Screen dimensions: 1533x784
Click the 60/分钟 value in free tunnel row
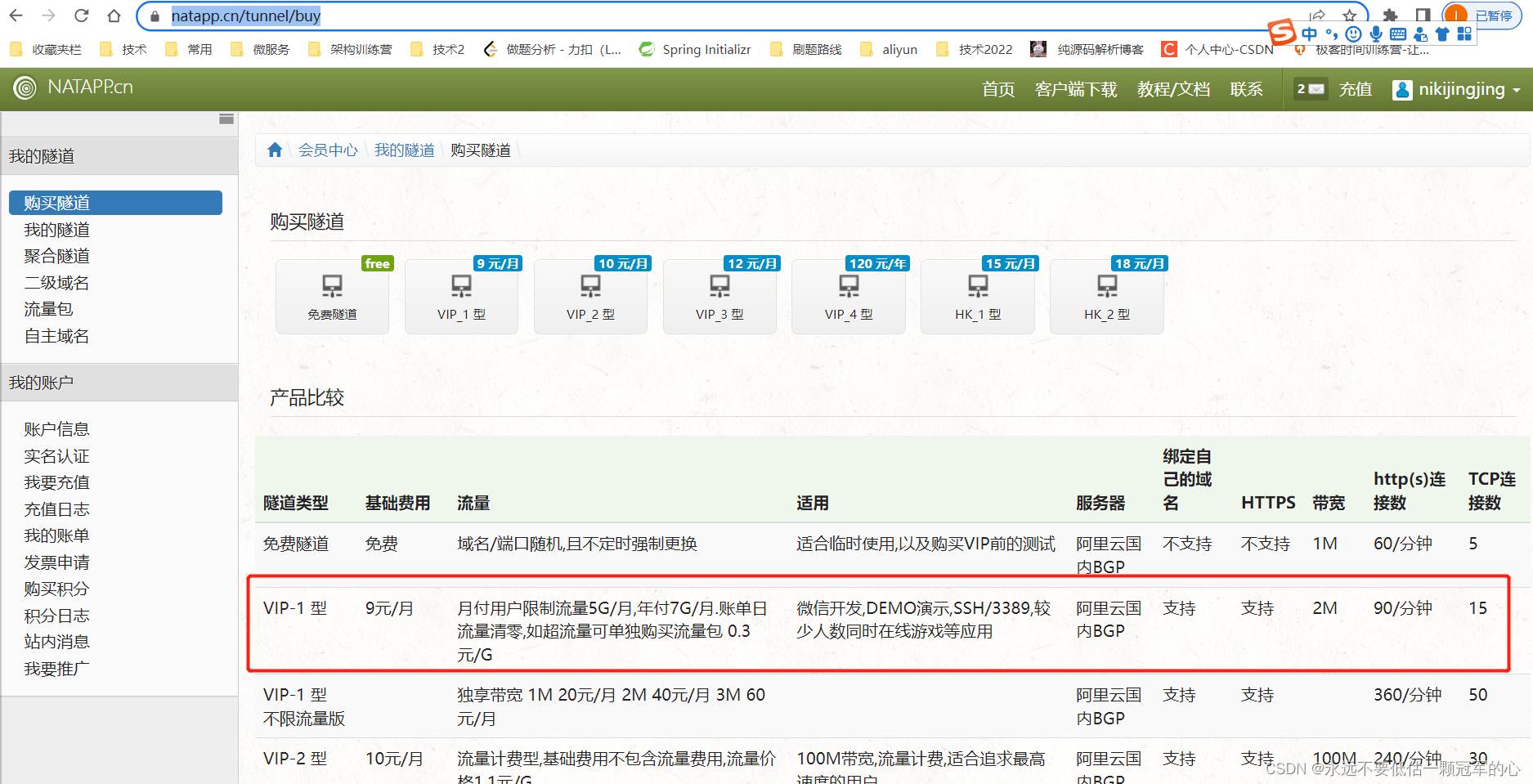point(1403,544)
